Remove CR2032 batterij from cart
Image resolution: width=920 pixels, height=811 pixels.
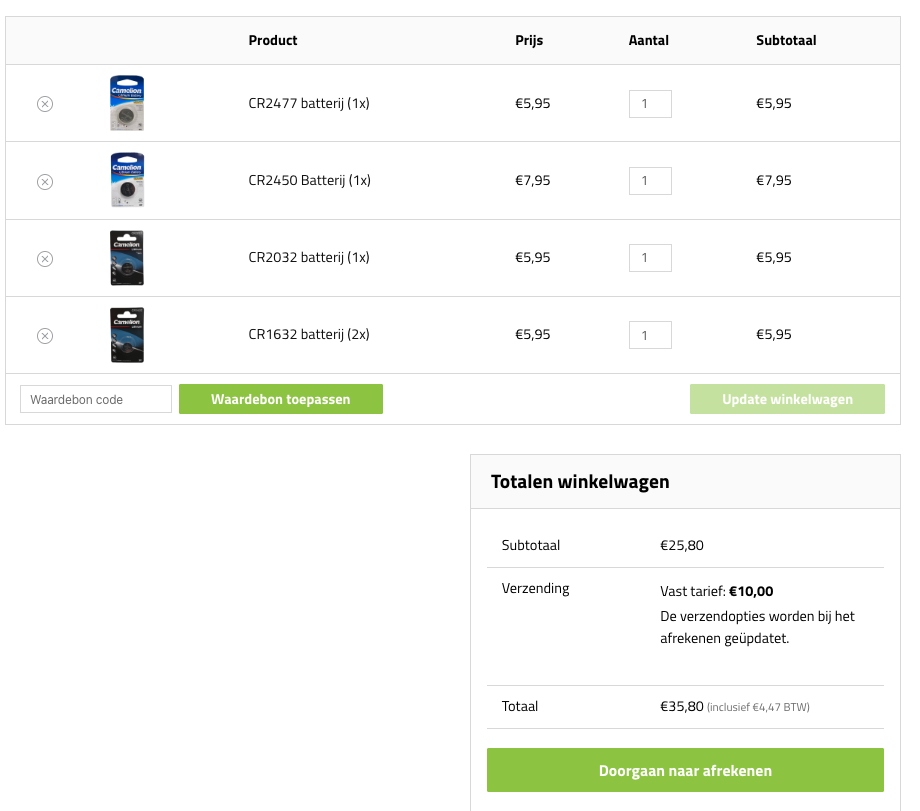(45, 259)
